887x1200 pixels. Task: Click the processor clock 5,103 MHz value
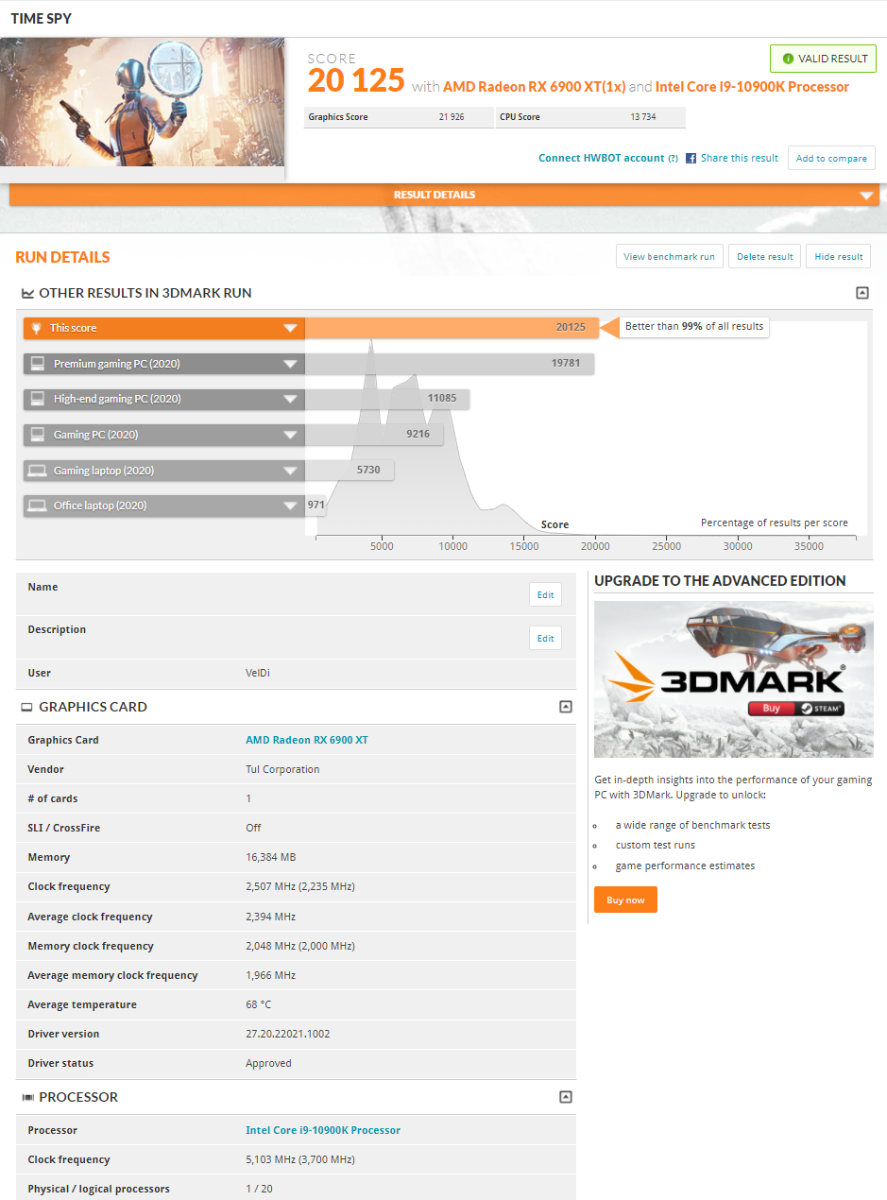300,1160
